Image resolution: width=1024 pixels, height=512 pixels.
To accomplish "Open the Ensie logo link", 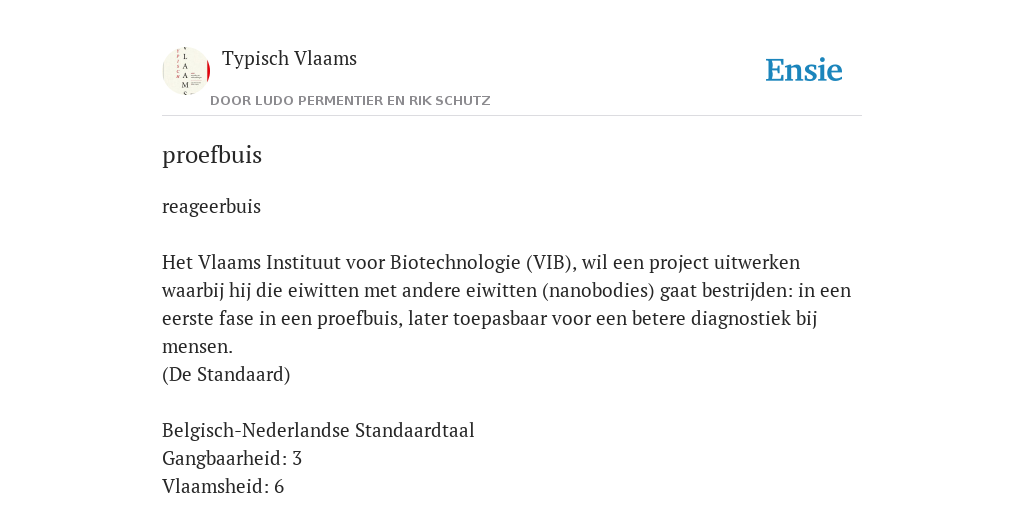I will (804, 71).
